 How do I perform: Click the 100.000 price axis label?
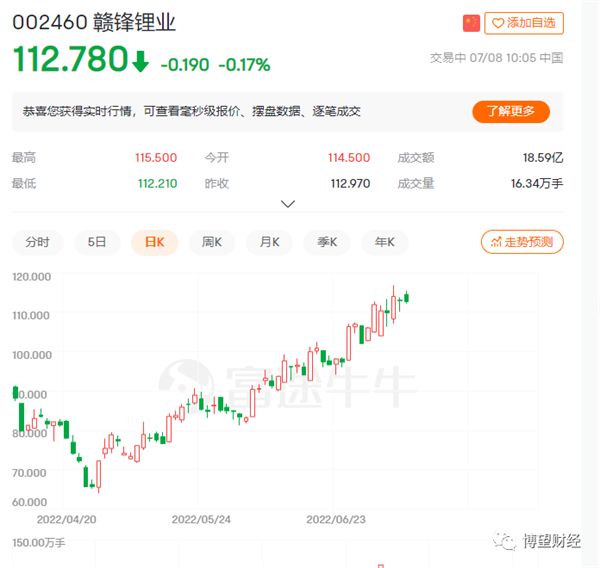(32, 355)
